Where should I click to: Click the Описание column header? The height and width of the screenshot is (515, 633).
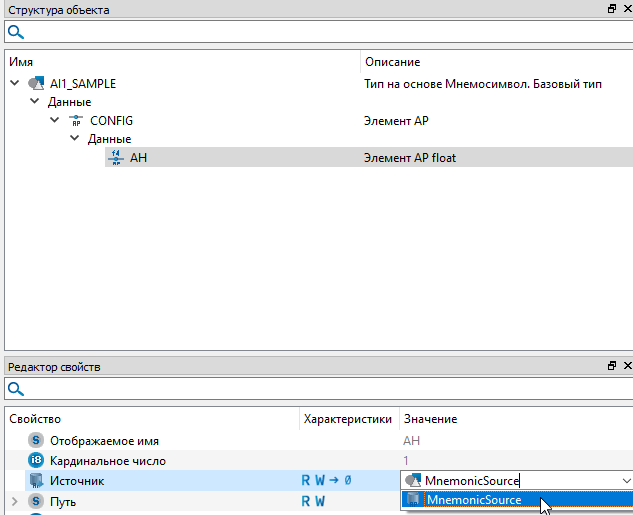(x=392, y=62)
